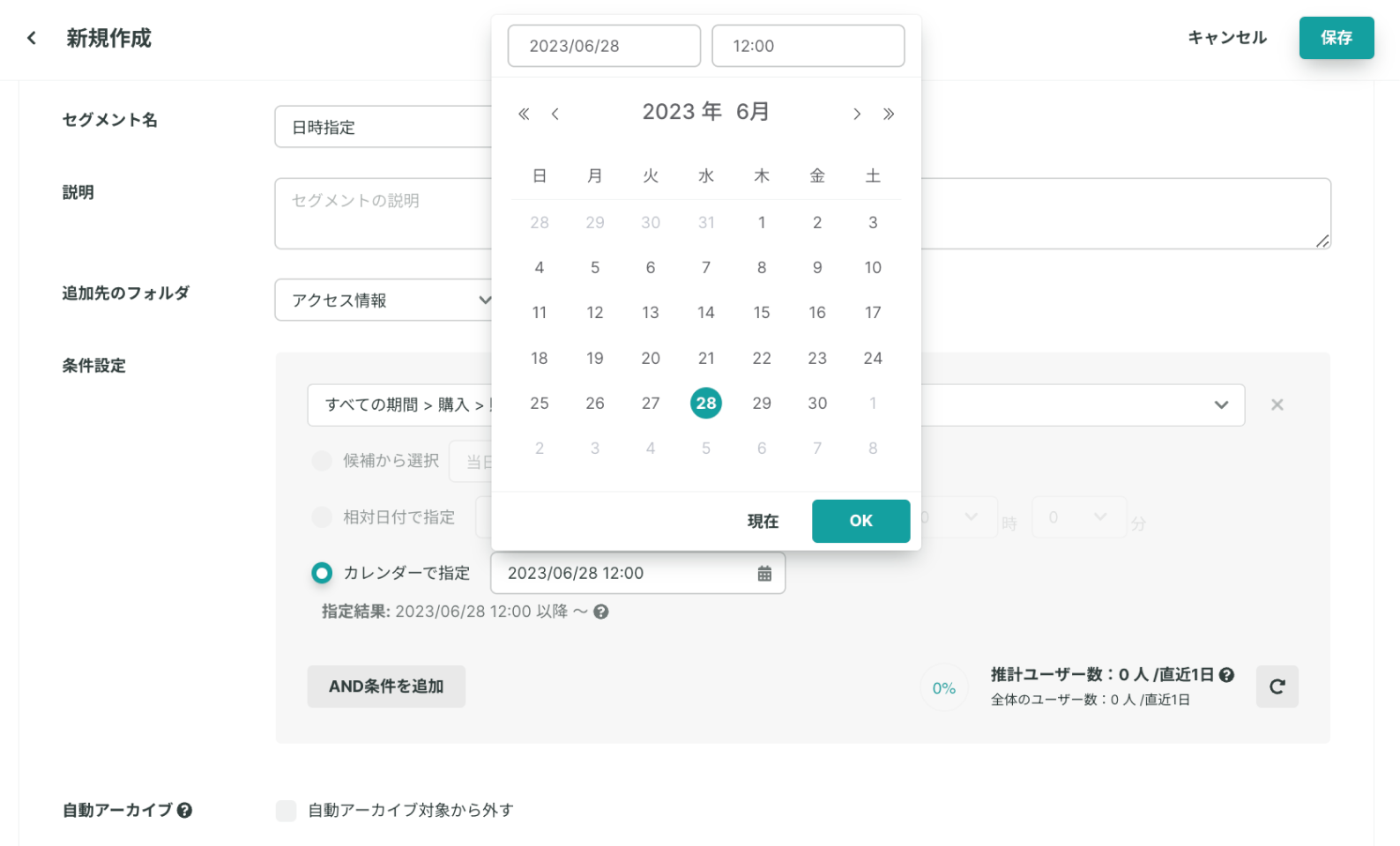Click the help icon next to 指定結果
The image size is (1400, 846).
click(601, 612)
